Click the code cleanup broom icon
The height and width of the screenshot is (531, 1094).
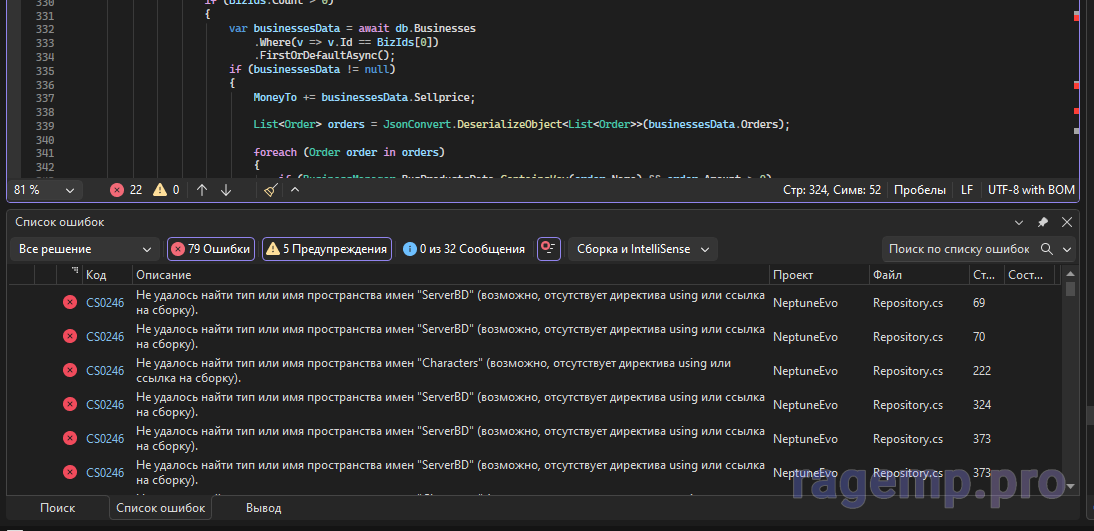(x=272, y=190)
